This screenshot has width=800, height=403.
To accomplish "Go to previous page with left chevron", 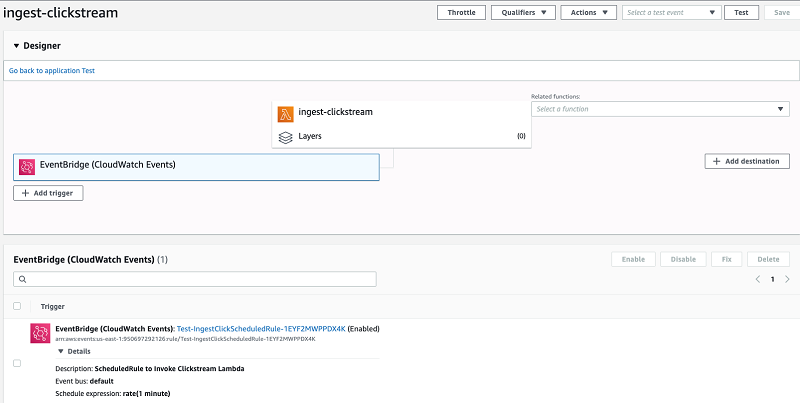I will click(x=758, y=279).
